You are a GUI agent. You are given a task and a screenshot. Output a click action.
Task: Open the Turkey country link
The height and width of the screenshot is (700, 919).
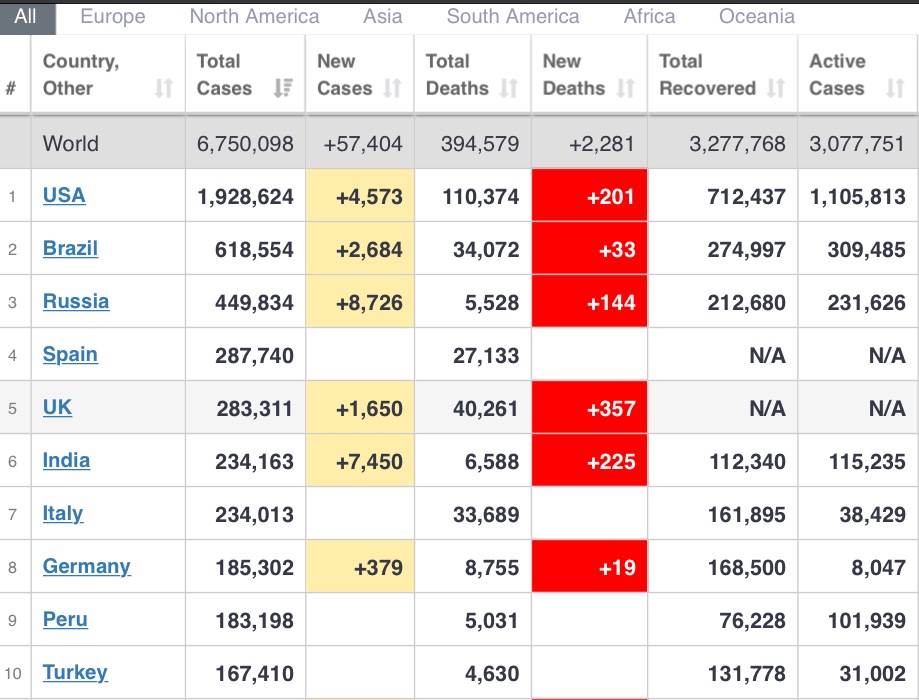75,672
